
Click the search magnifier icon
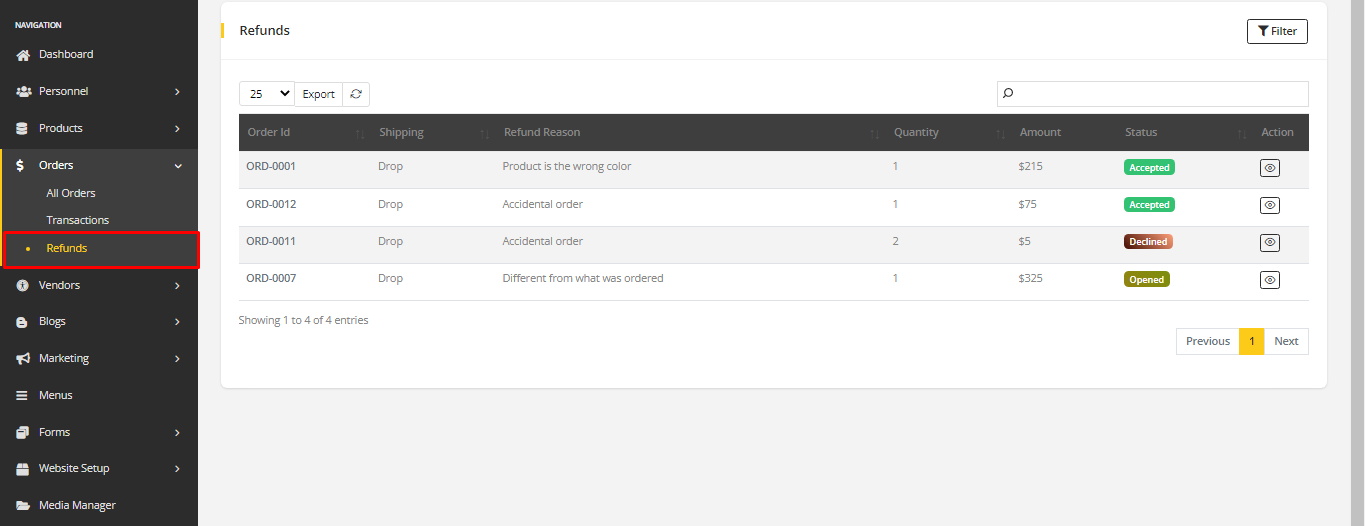[1008, 94]
